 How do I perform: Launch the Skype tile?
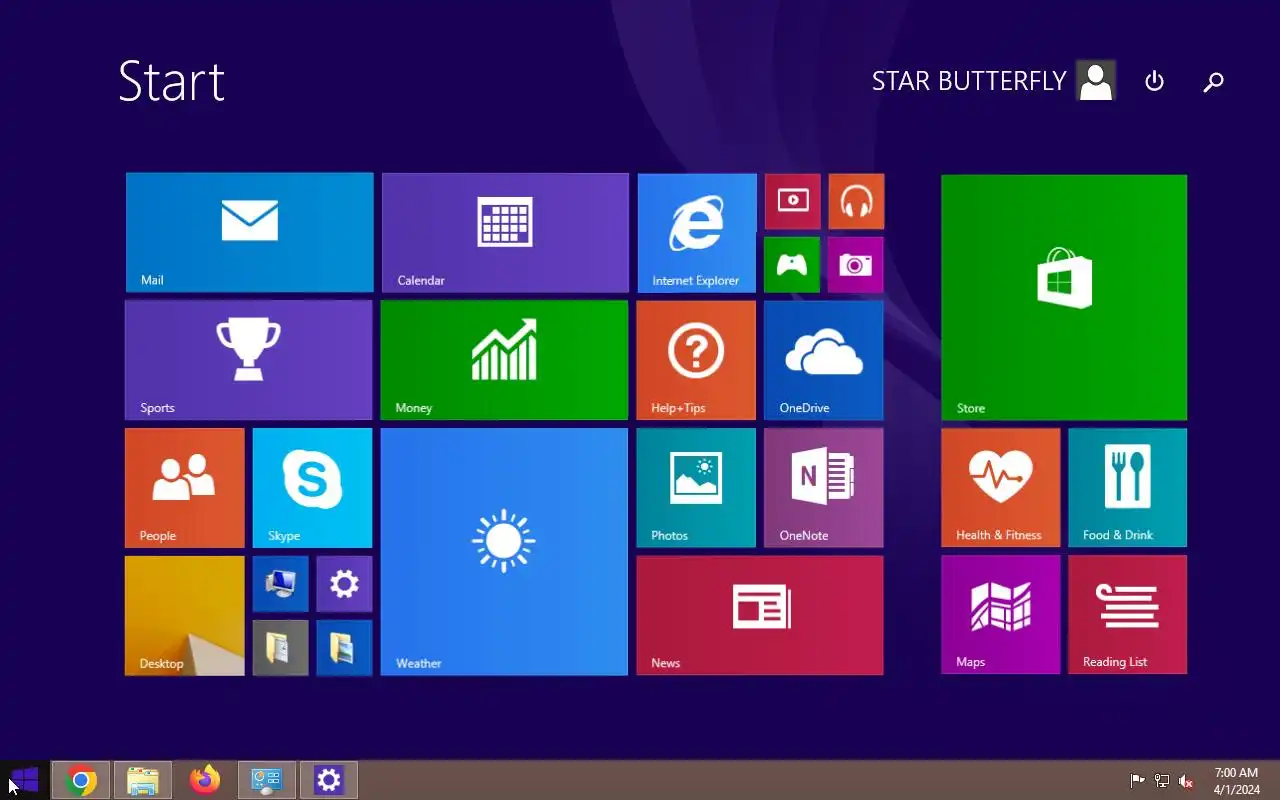[x=312, y=488]
